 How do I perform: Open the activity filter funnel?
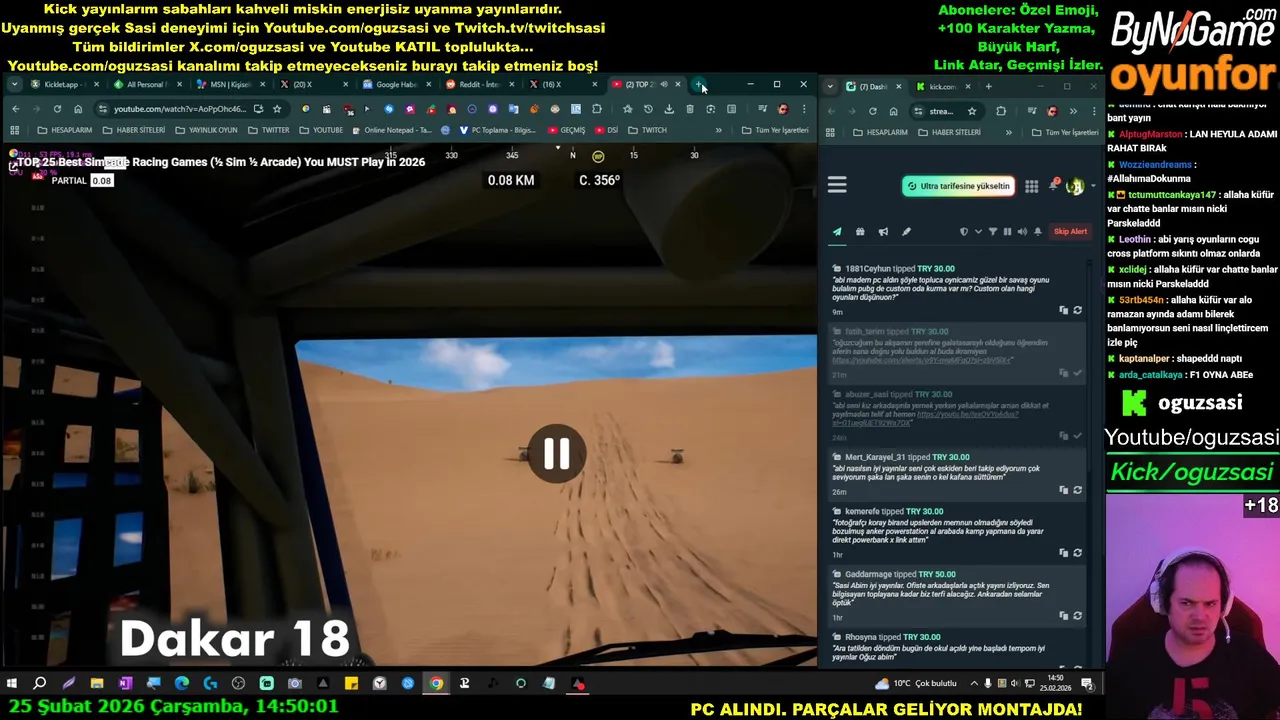pyautogui.click(x=993, y=232)
